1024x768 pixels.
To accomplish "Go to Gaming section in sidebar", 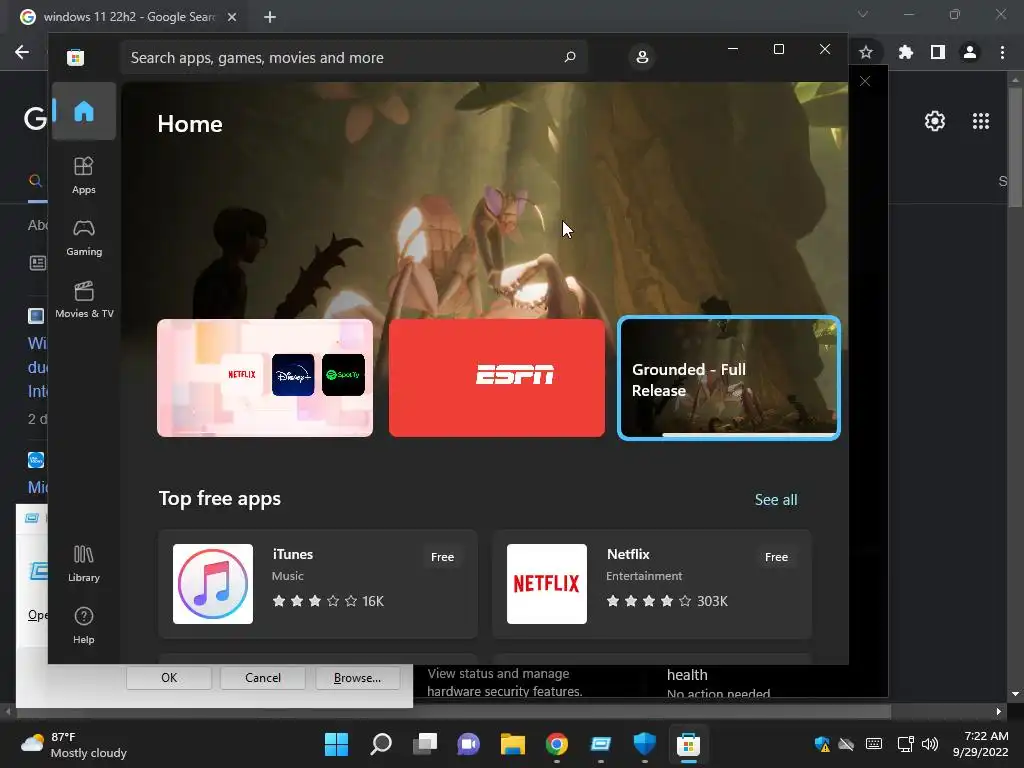I will (84, 237).
